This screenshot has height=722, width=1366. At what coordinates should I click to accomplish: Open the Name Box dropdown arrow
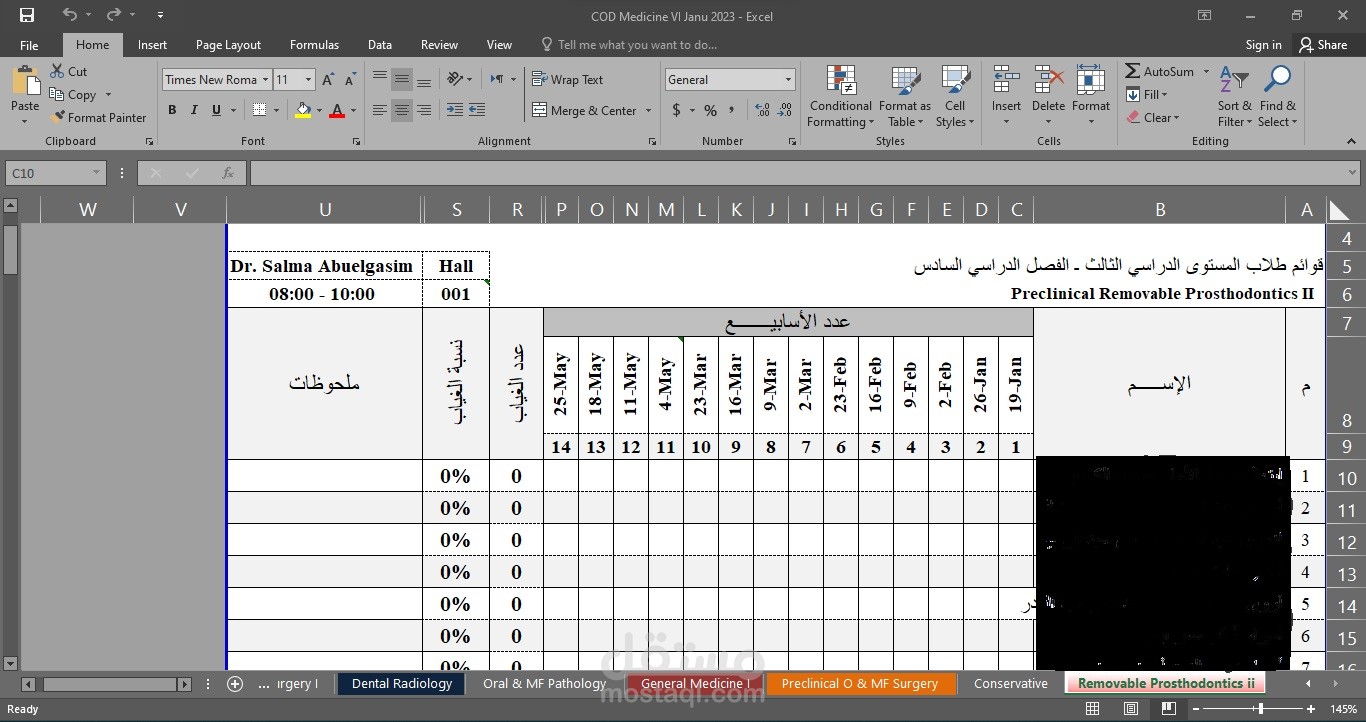click(96, 173)
